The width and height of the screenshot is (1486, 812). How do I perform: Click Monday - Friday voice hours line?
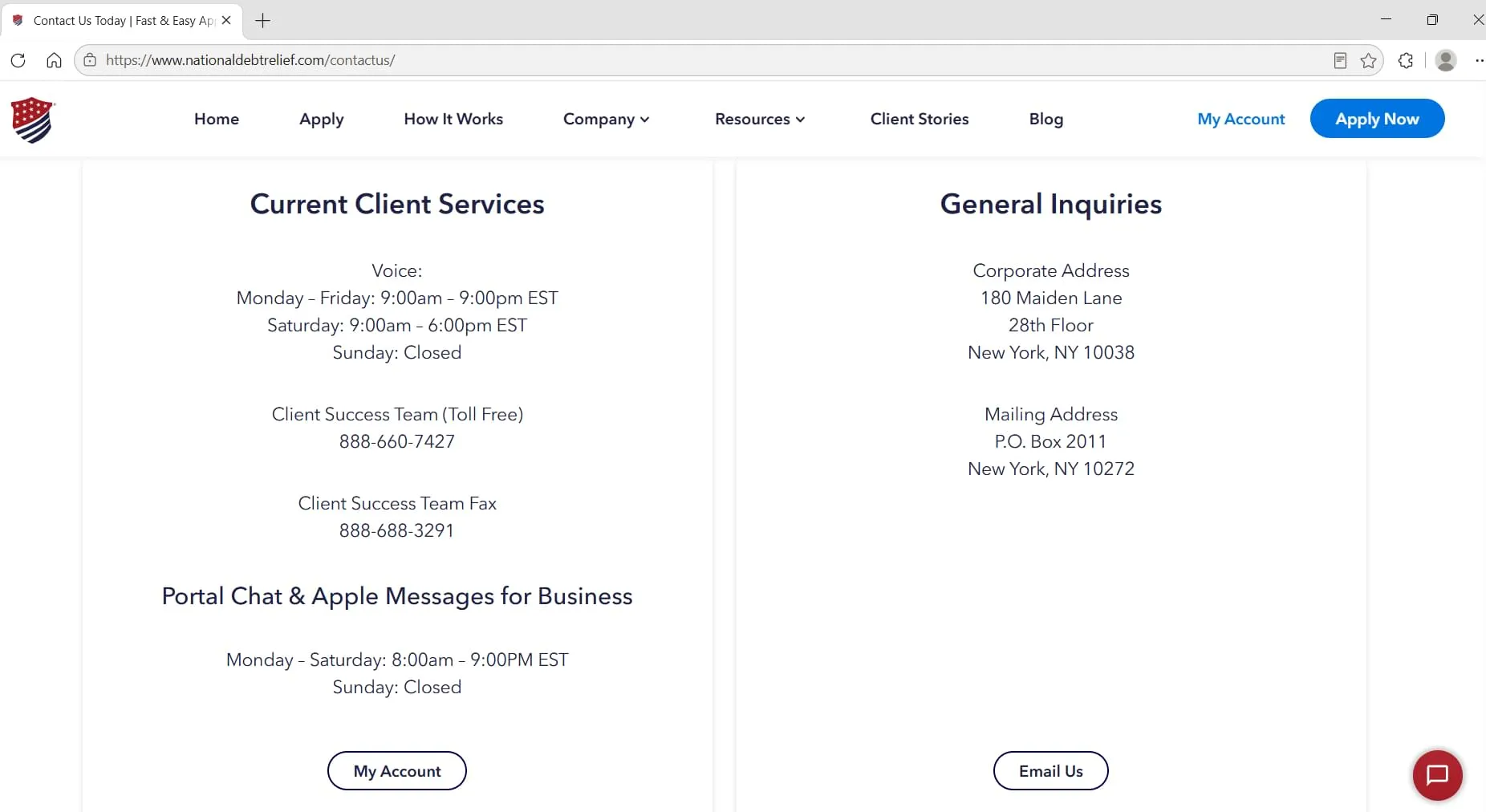point(397,298)
